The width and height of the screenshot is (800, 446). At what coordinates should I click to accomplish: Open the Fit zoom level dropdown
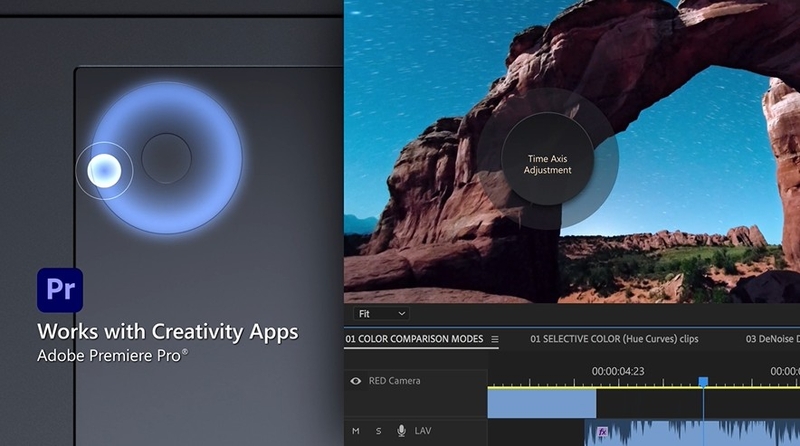[381, 314]
